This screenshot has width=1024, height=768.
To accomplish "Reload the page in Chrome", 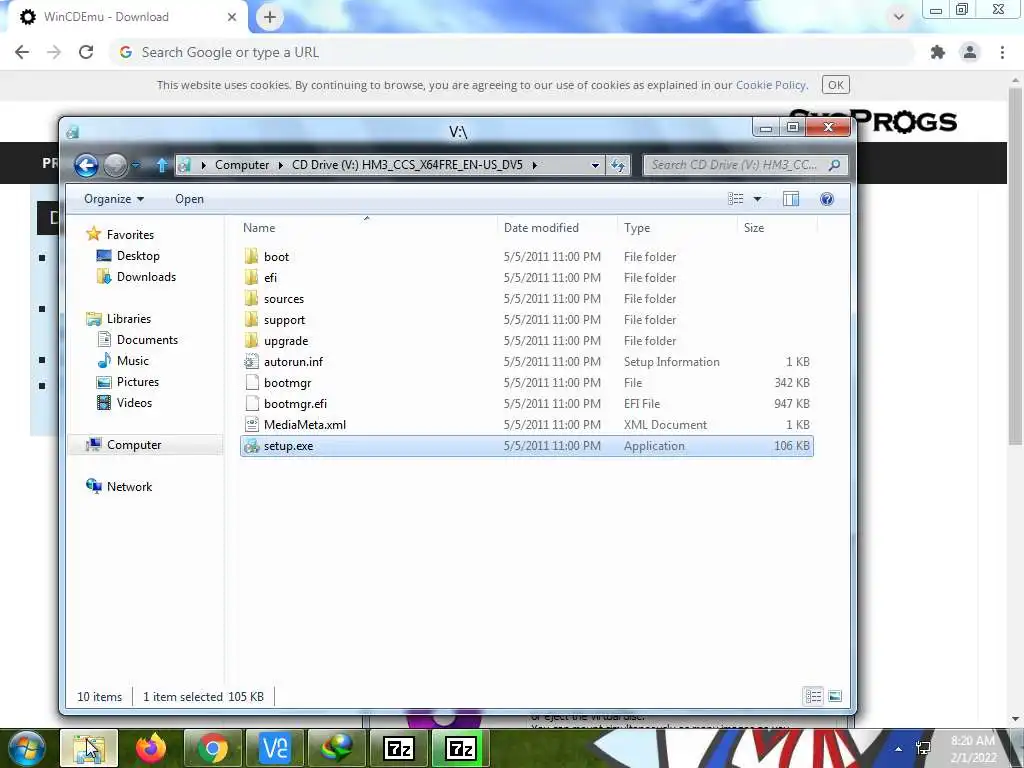I will coord(86,52).
